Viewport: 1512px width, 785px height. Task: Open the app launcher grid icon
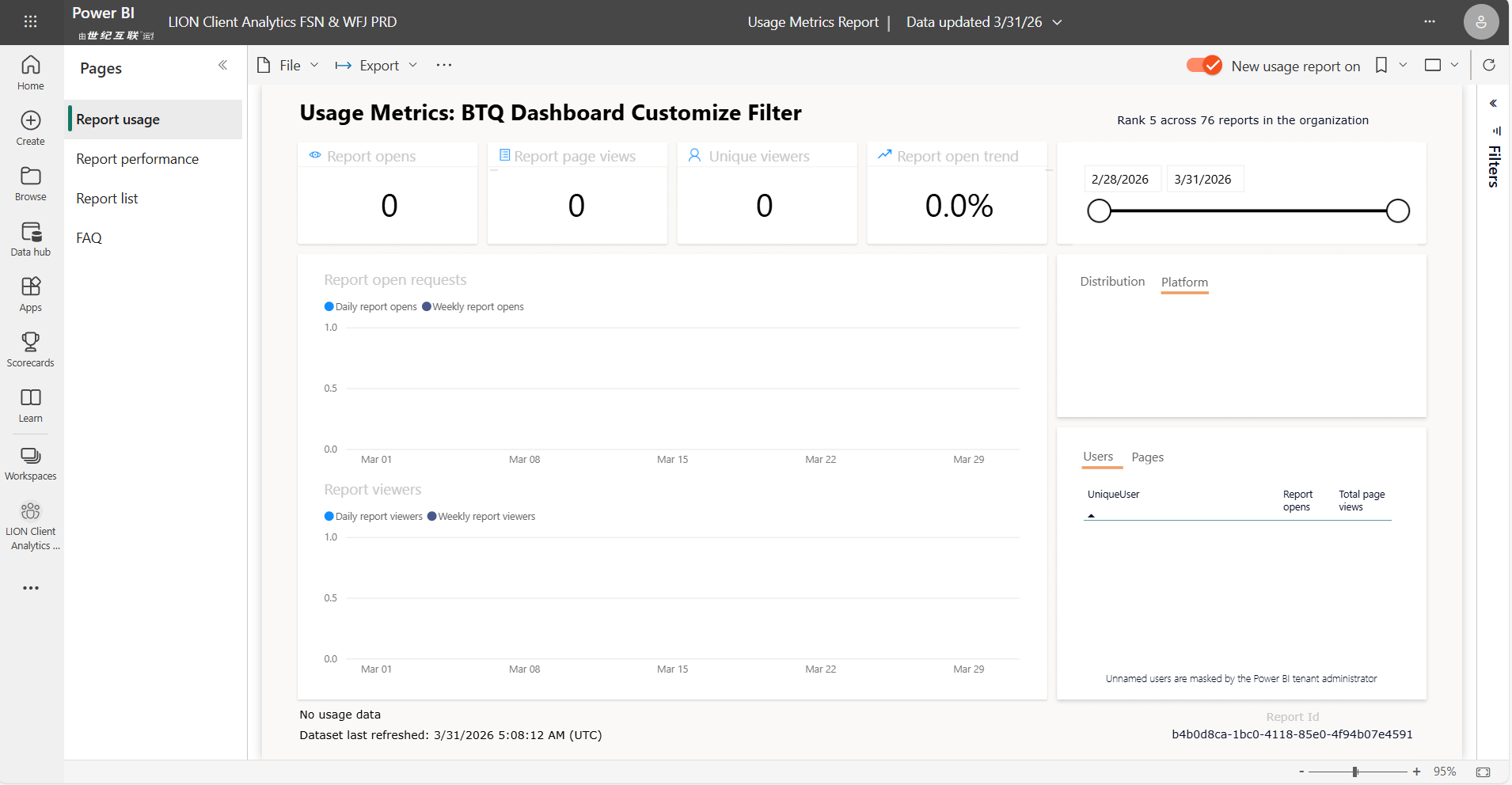click(31, 21)
